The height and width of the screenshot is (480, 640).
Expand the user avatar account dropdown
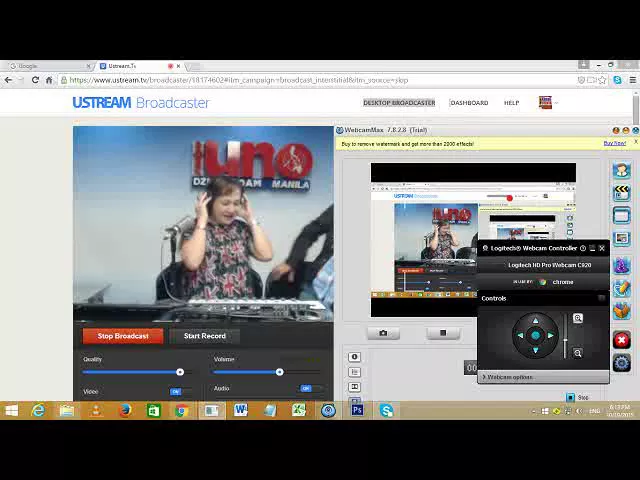[x=548, y=102]
